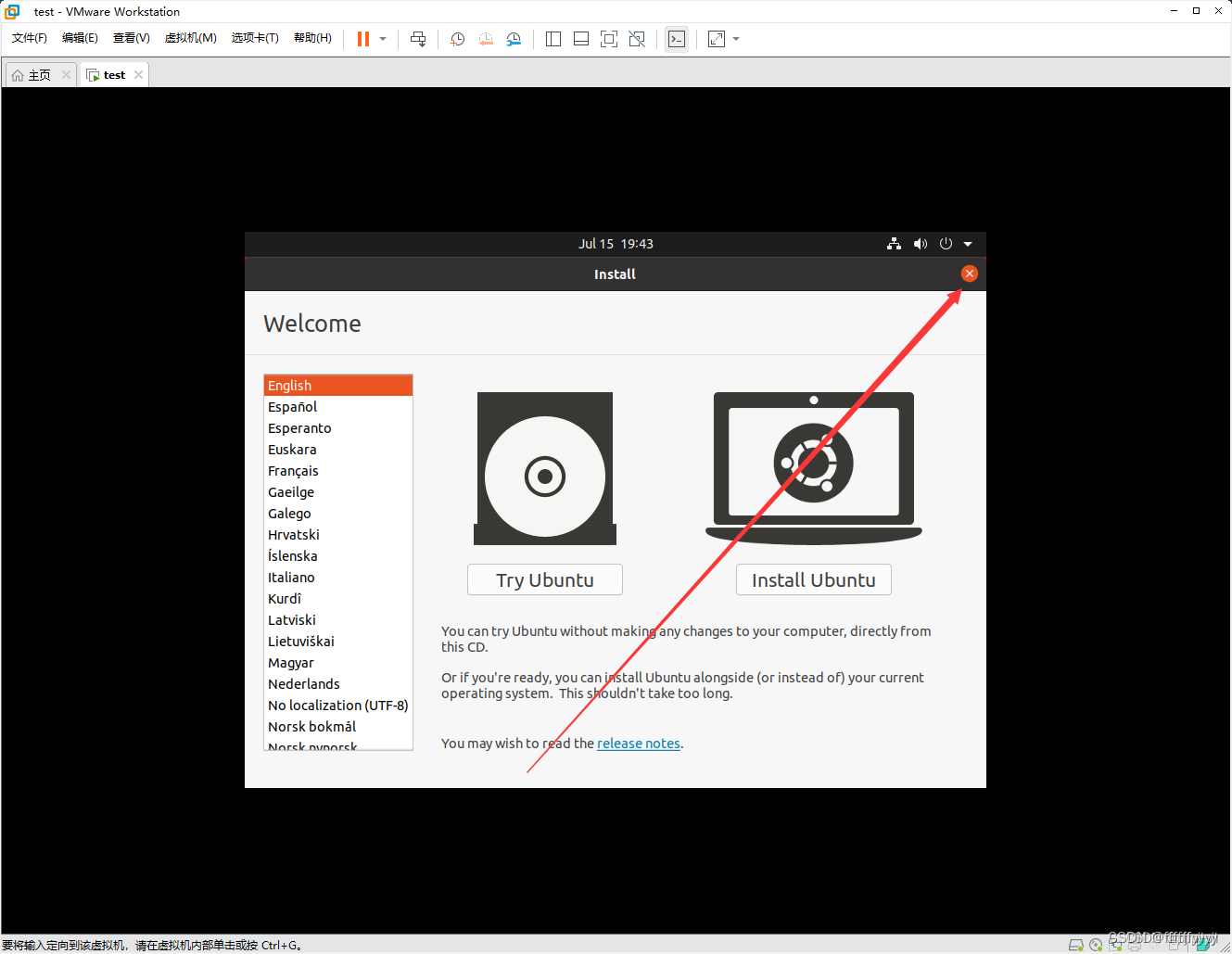The image size is (1232, 954).
Task: Expand the stretch display options arrow
Action: [x=736, y=39]
